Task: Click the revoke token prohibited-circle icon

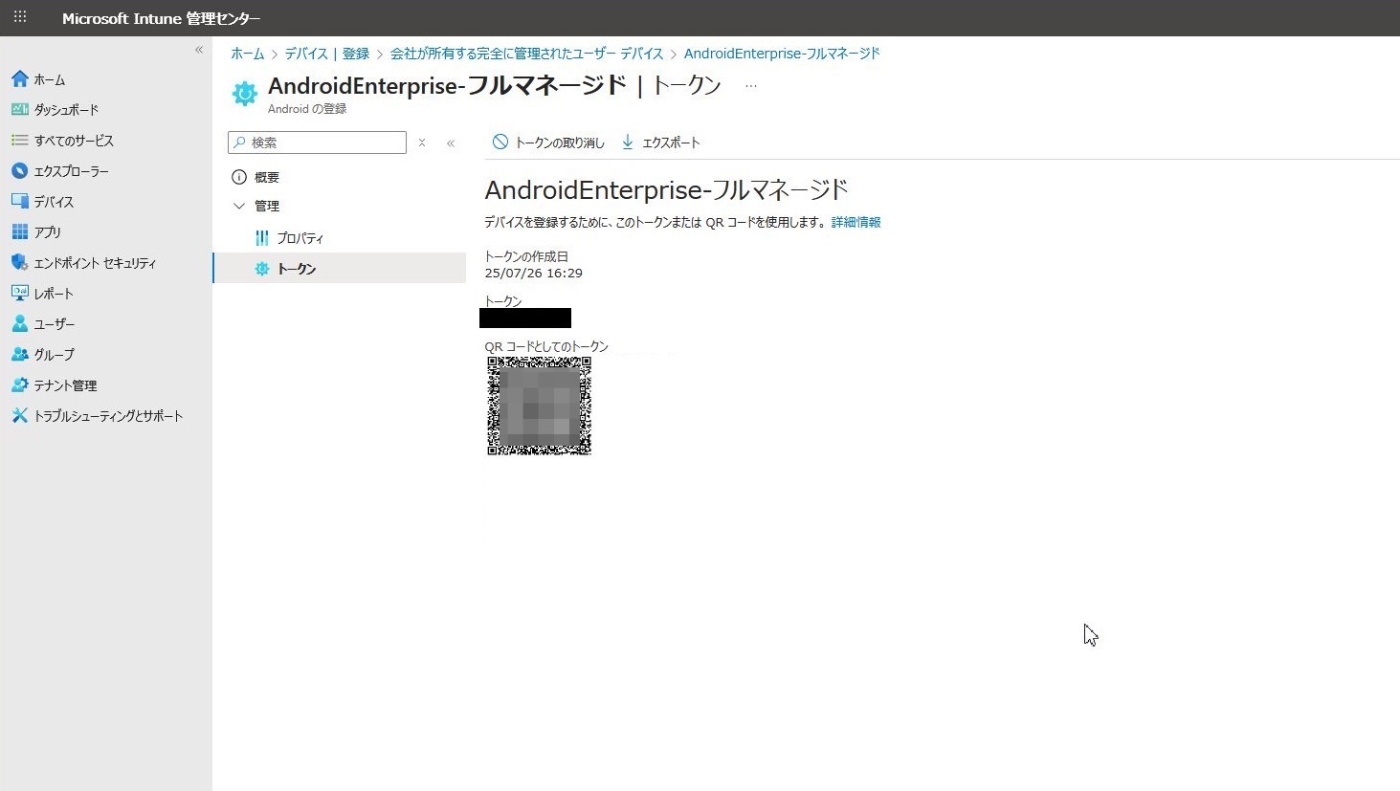Action: [x=500, y=142]
